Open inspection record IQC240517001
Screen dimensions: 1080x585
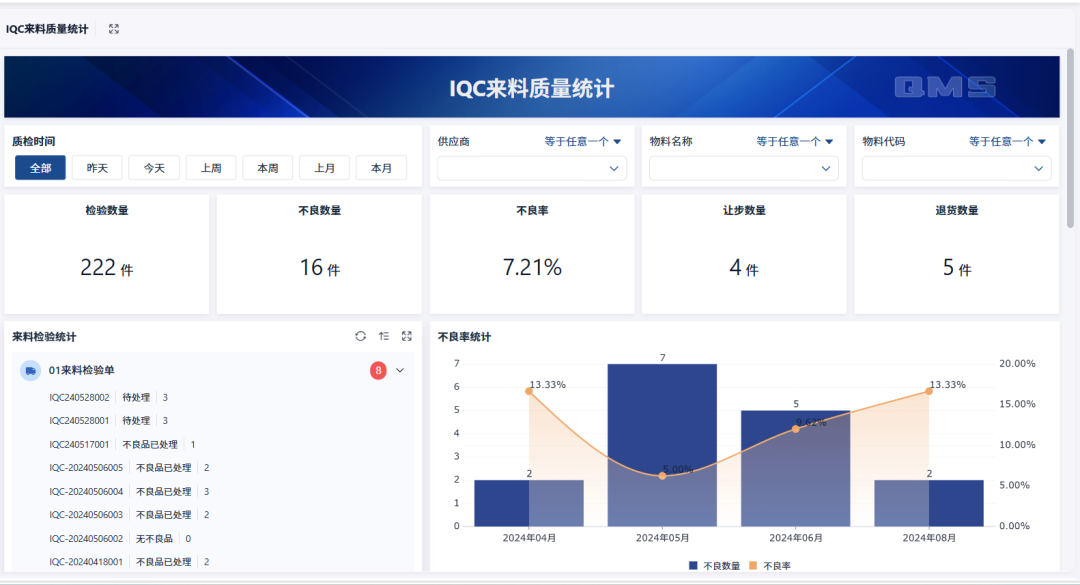tap(79, 444)
